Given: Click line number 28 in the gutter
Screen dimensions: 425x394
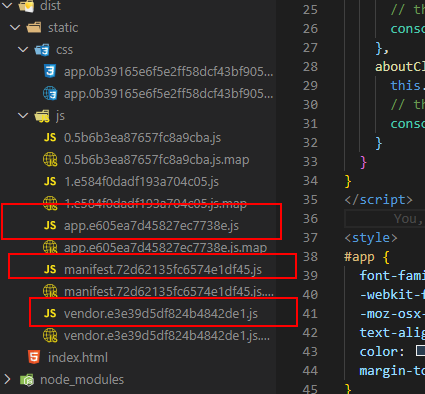Looking at the screenshot, I should point(310,67).
